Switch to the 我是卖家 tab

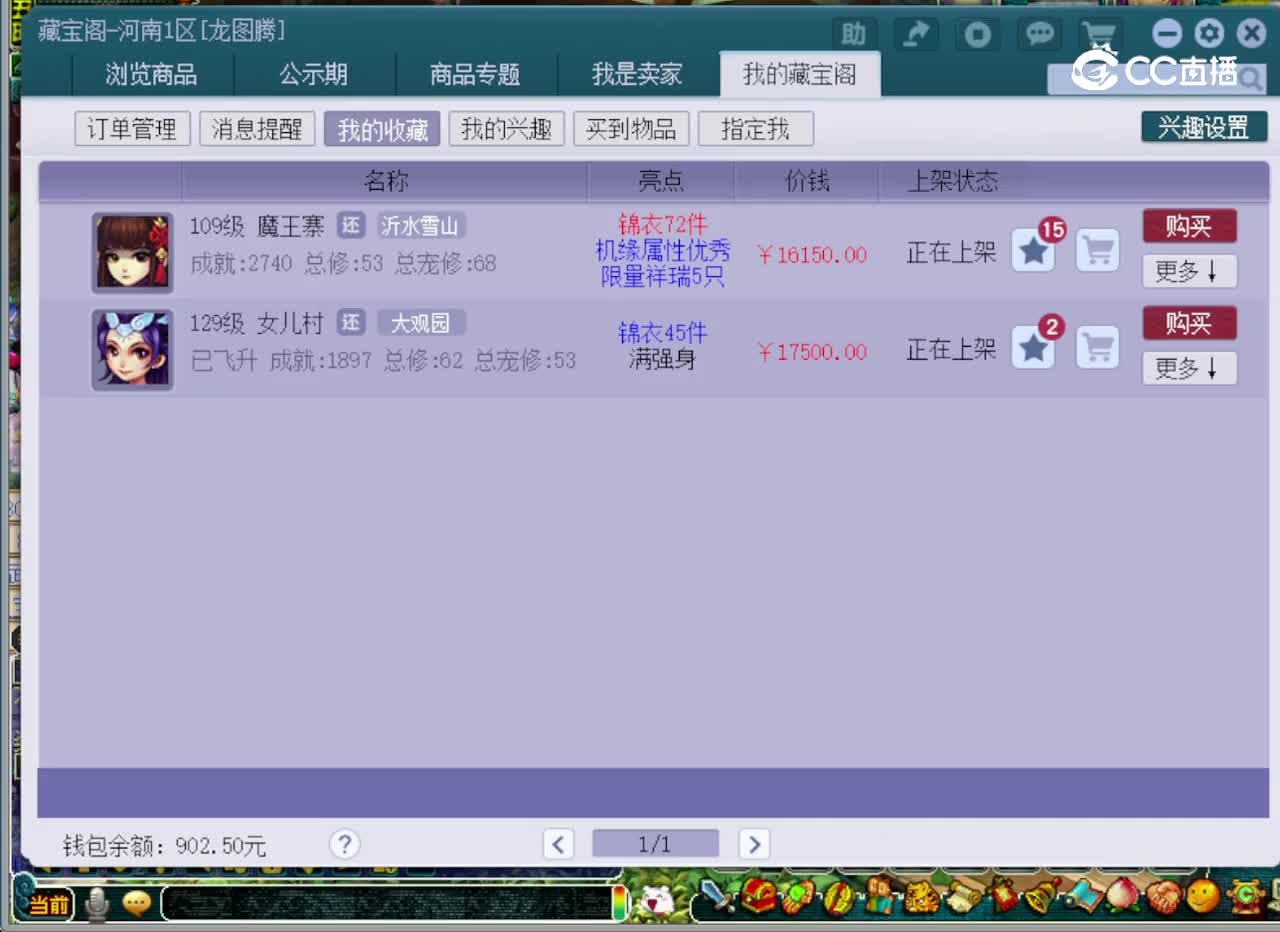click(638, 74)
